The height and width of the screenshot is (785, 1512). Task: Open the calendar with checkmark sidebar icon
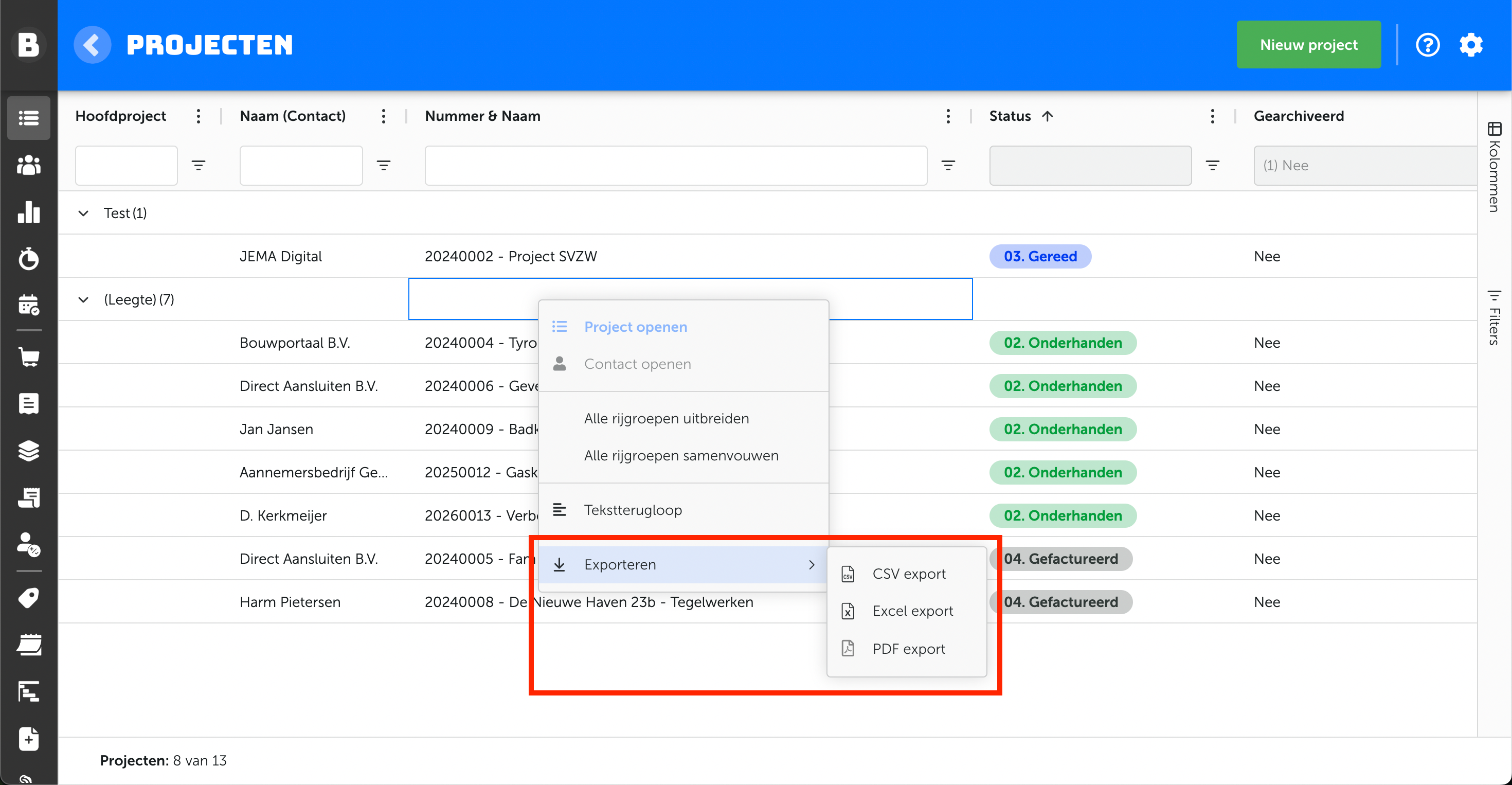28,305
